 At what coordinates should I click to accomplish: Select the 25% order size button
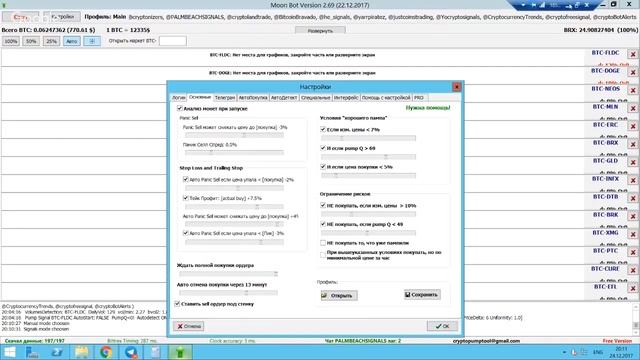(x=51, y=41)
